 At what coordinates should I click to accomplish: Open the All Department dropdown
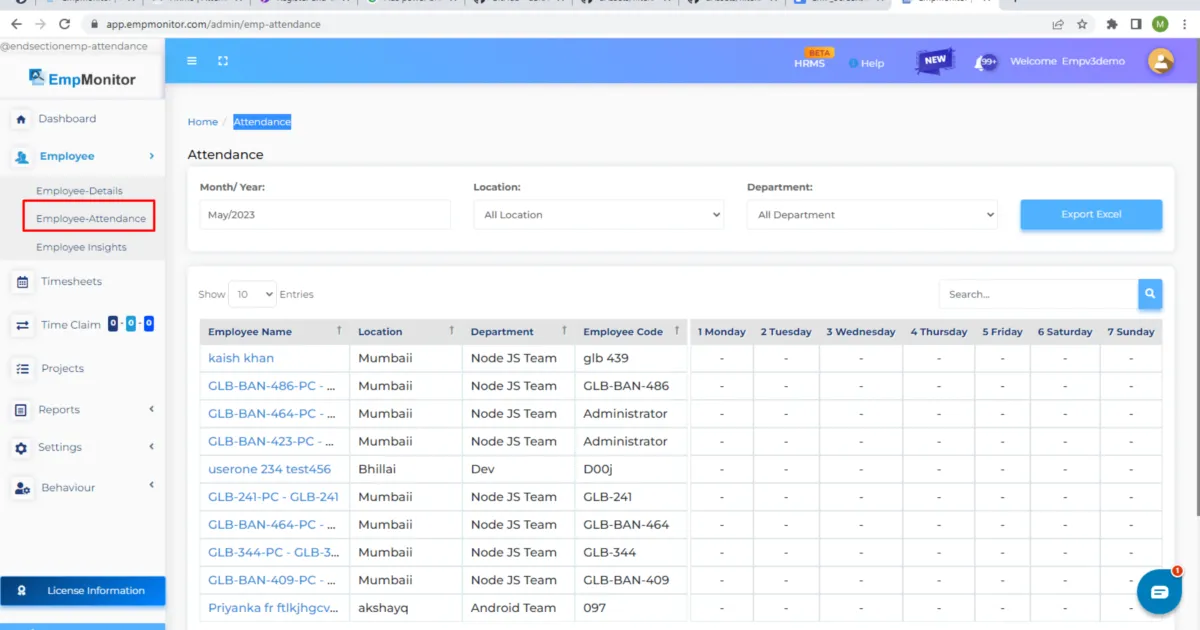pyautogui.click(x=871, y=215)
